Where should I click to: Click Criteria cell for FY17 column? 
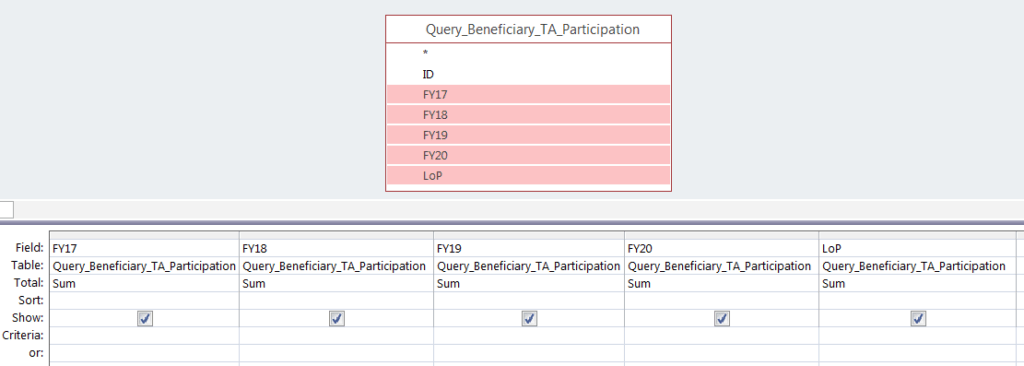(144, 335)
